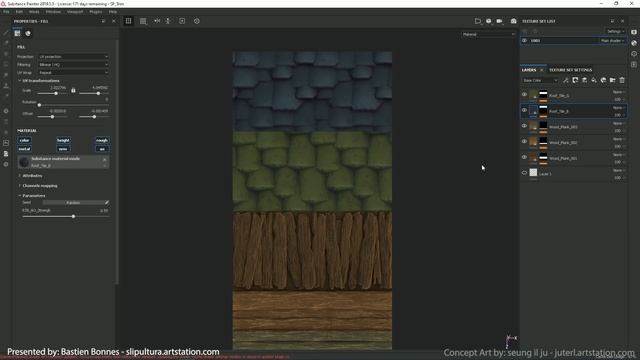Screen dimensions: 640x360
Task: Adjust the first Scale slider
Action: 52,94
